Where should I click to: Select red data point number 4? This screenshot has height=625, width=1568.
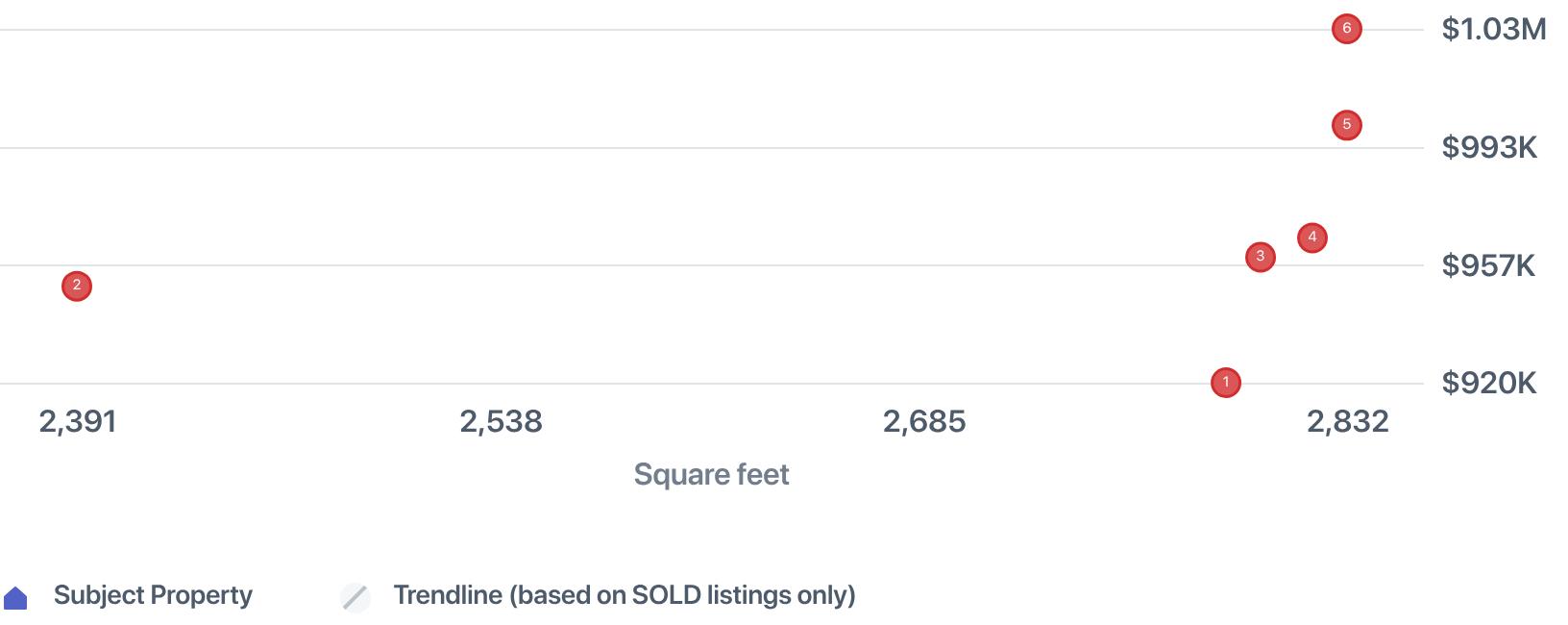[1311, 237]
